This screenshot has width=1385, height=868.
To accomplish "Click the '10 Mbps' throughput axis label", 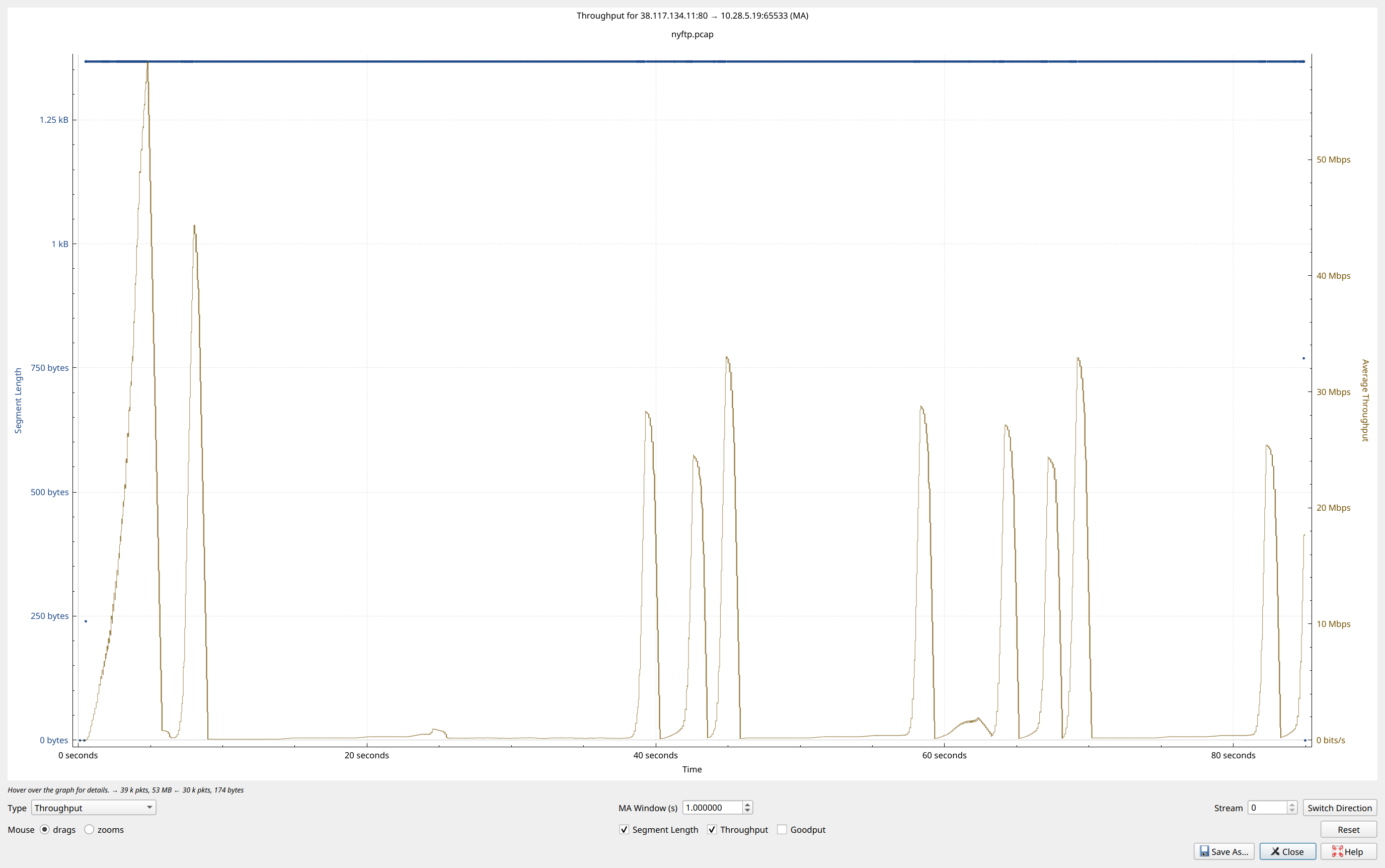I will click(x=1333, y=624).
